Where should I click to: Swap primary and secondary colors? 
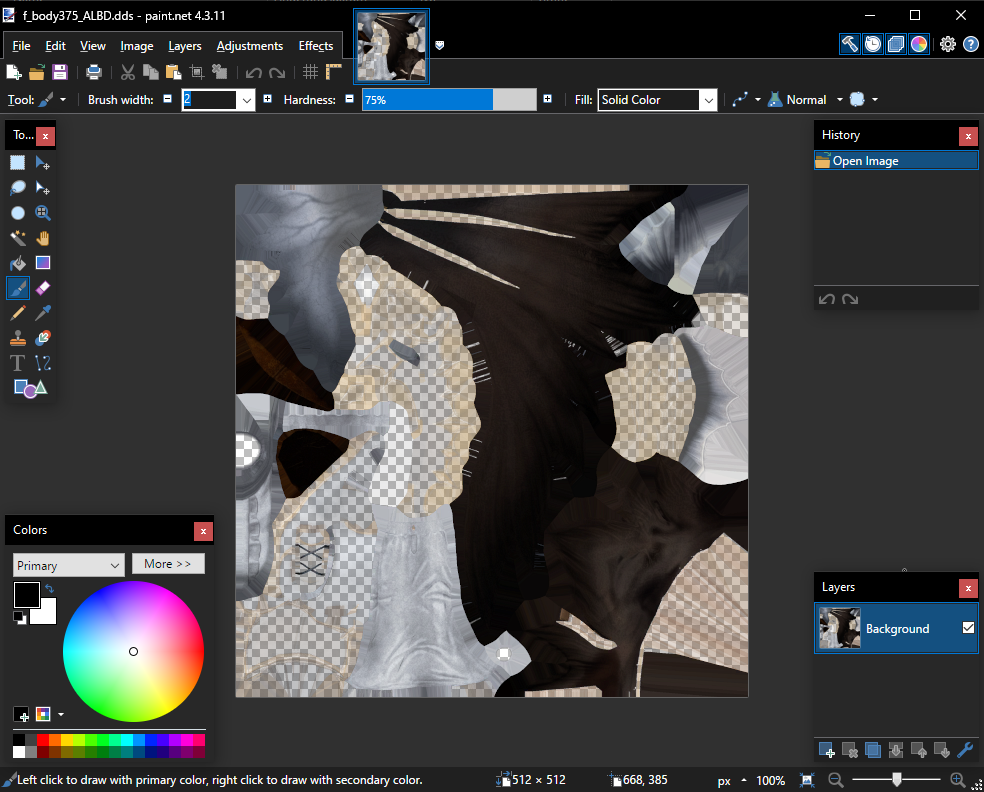[x=50, y=589]
